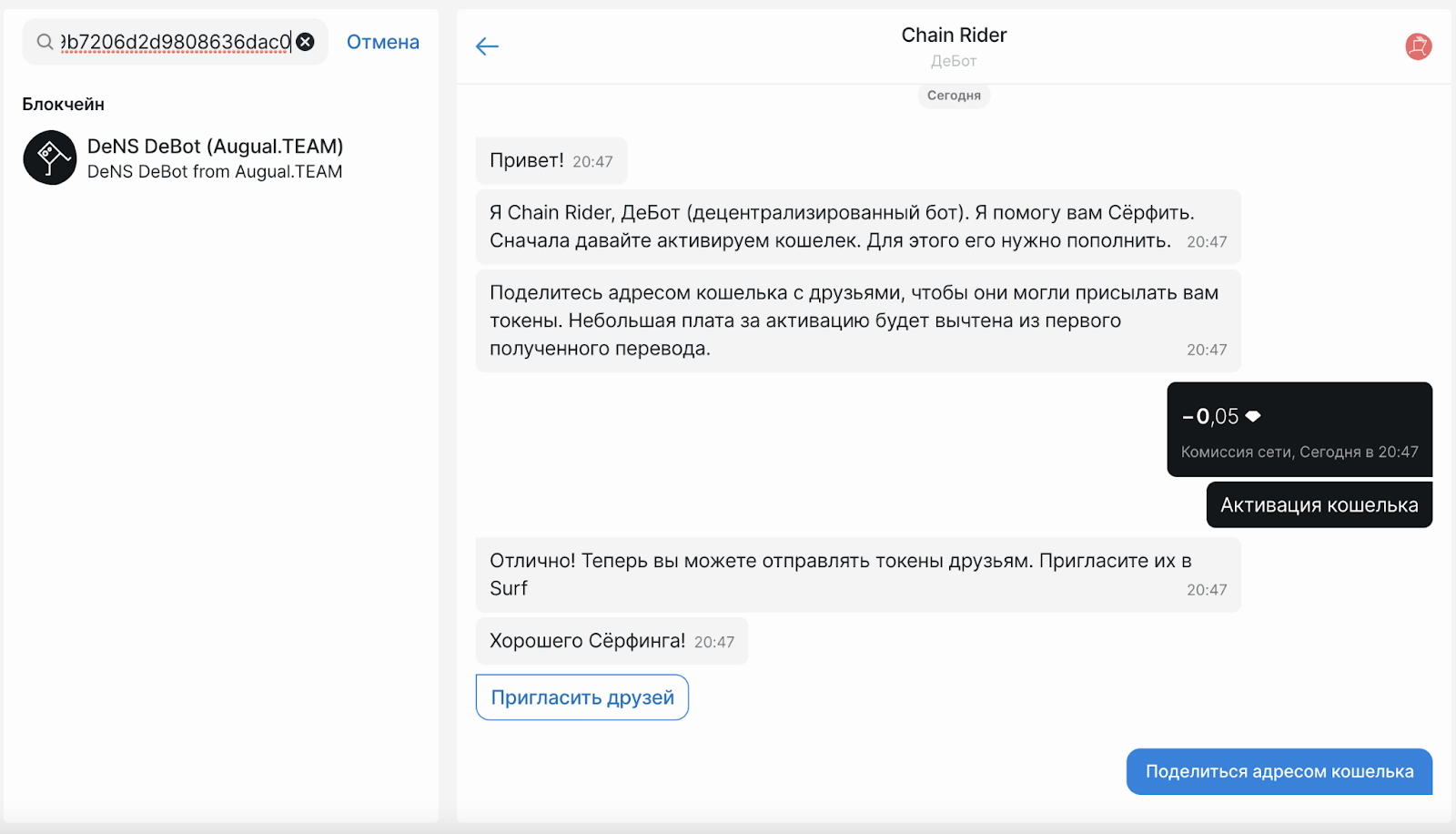Screen dimensions: 1456x834
Task: Click the Сегодня date label
Action: coord(954,96)
